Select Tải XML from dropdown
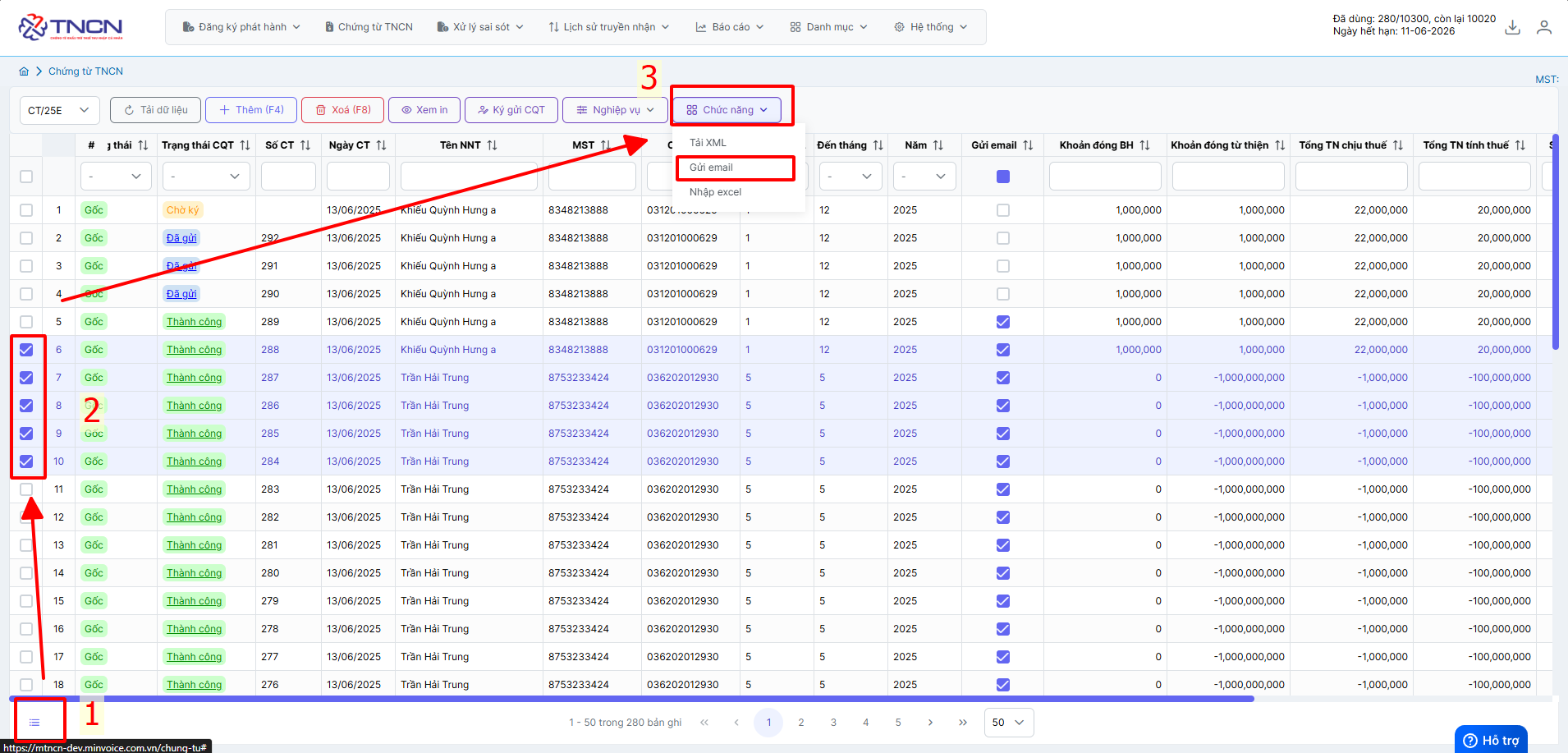This screenshot has height=753, width=1568. click(x=708, y=143)
